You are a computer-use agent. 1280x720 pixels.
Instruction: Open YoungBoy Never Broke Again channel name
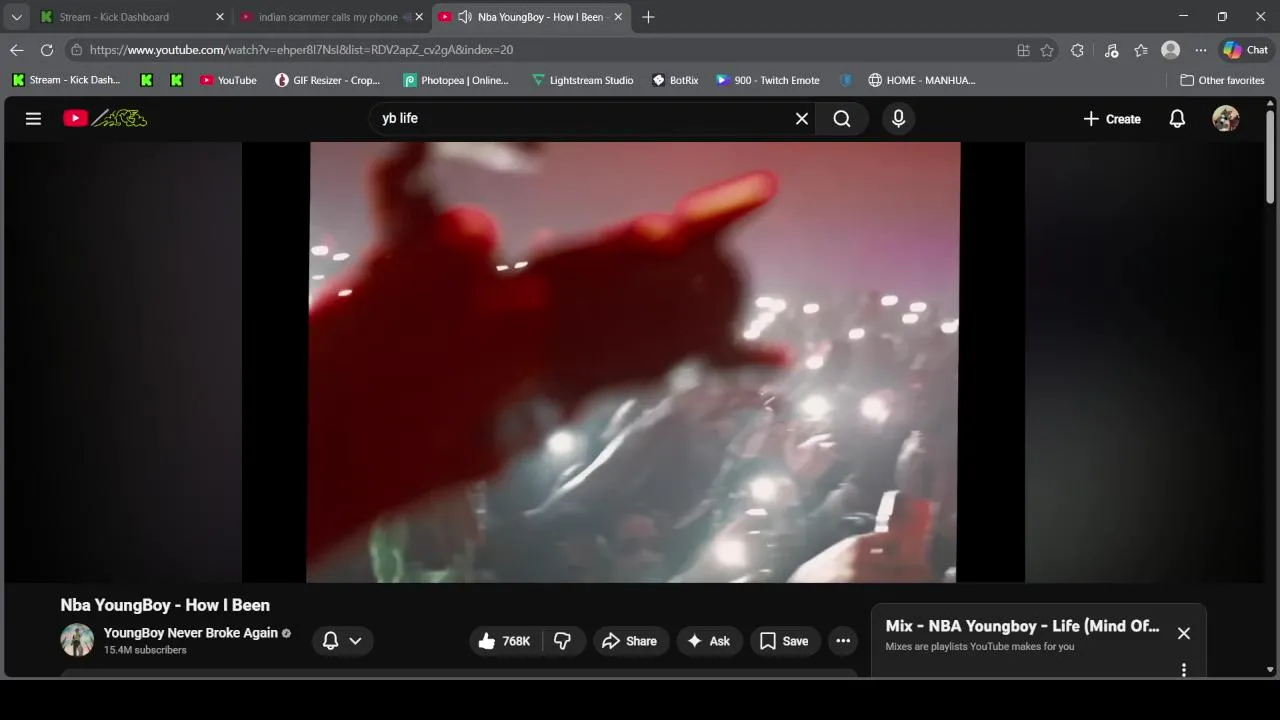pos(191,633)
